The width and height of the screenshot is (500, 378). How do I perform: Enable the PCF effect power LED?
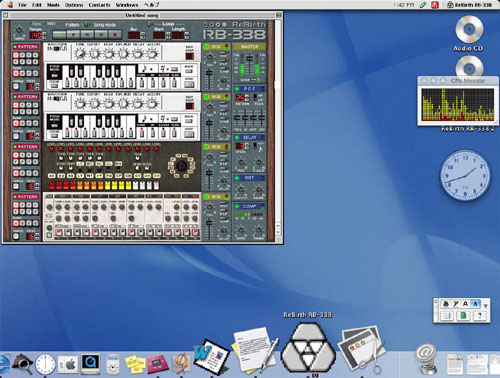pos(237,89)
